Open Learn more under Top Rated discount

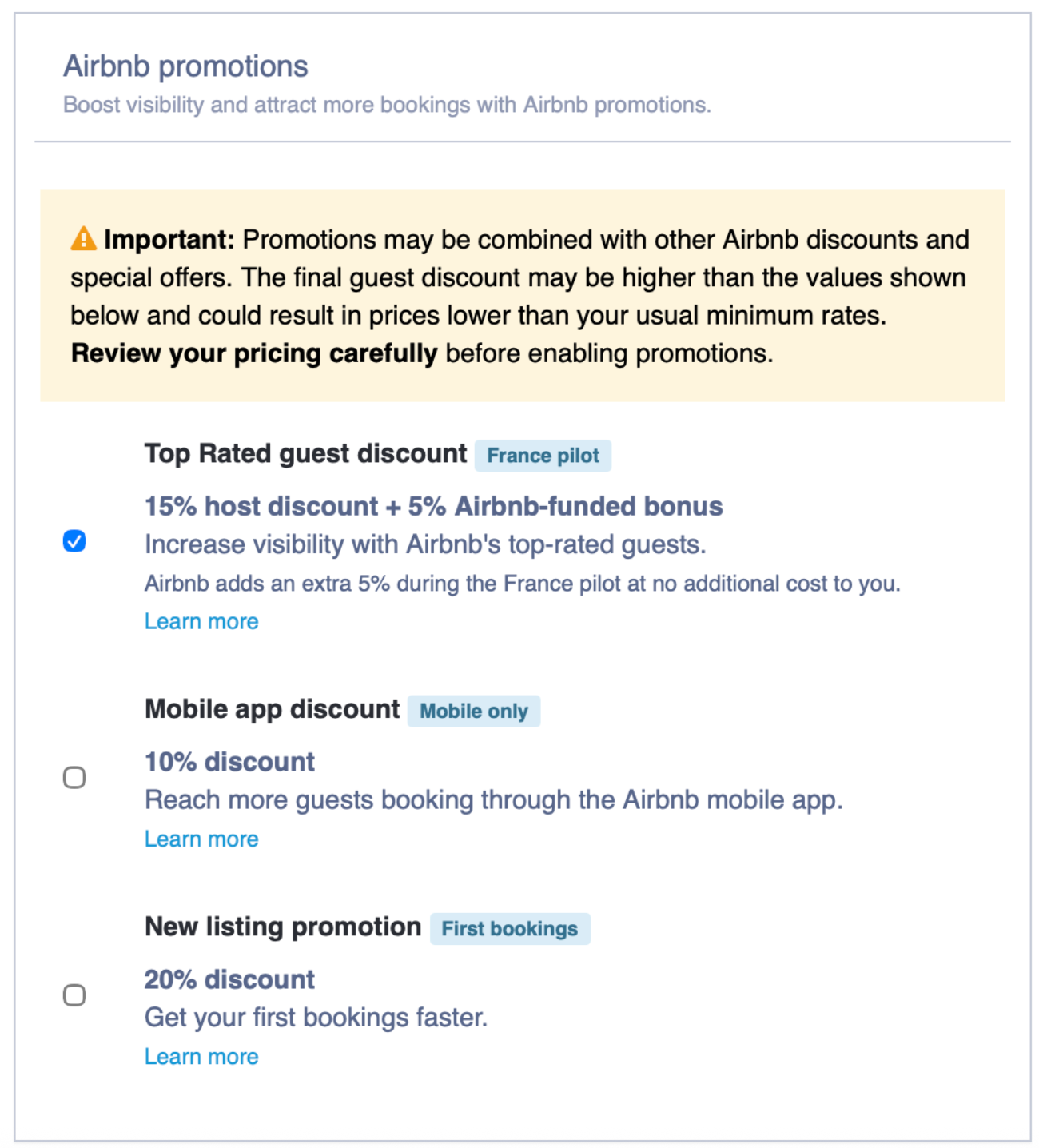(x=201, y=621)
